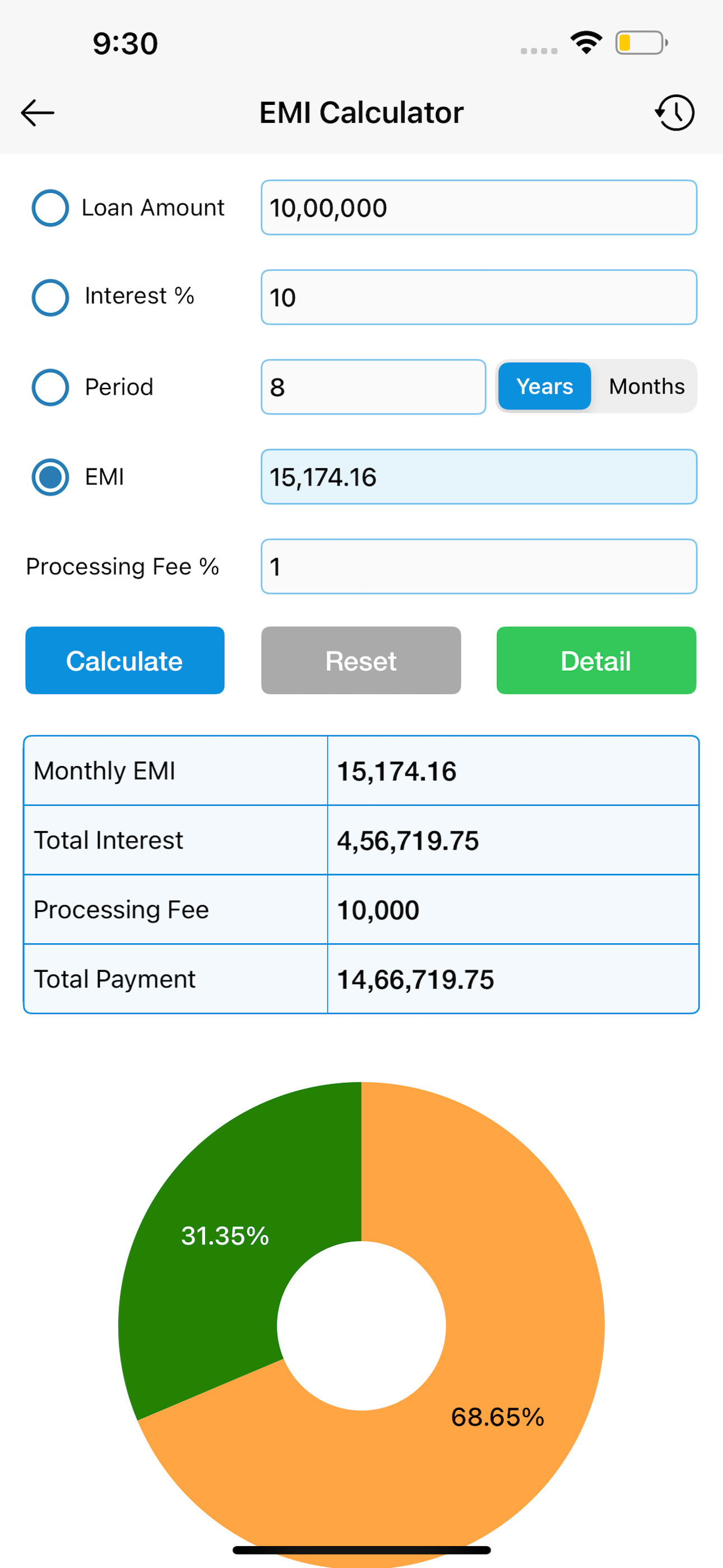
Task: Tap the Period label text
Action: [x=119, y=387]
